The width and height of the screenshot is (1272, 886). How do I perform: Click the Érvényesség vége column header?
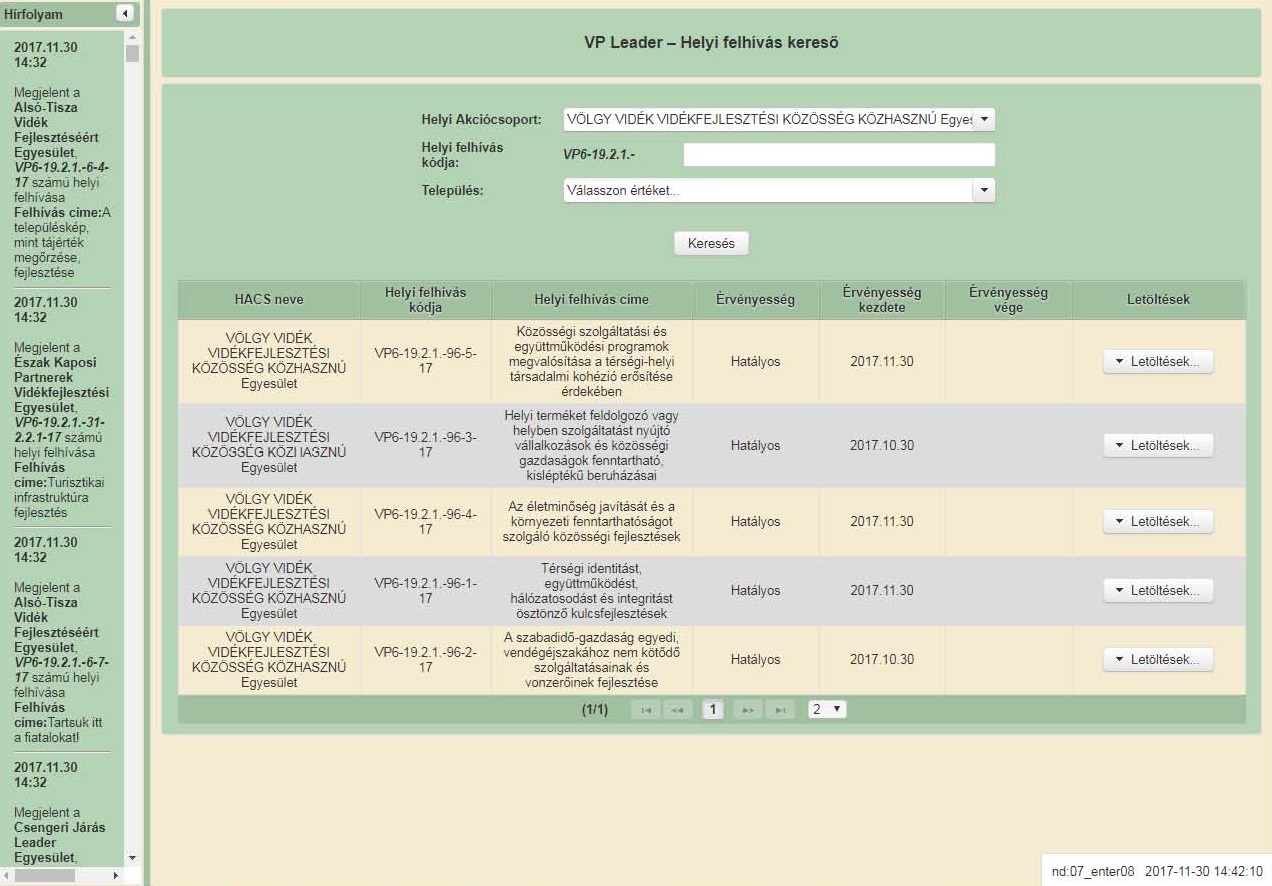(1008, 300)
